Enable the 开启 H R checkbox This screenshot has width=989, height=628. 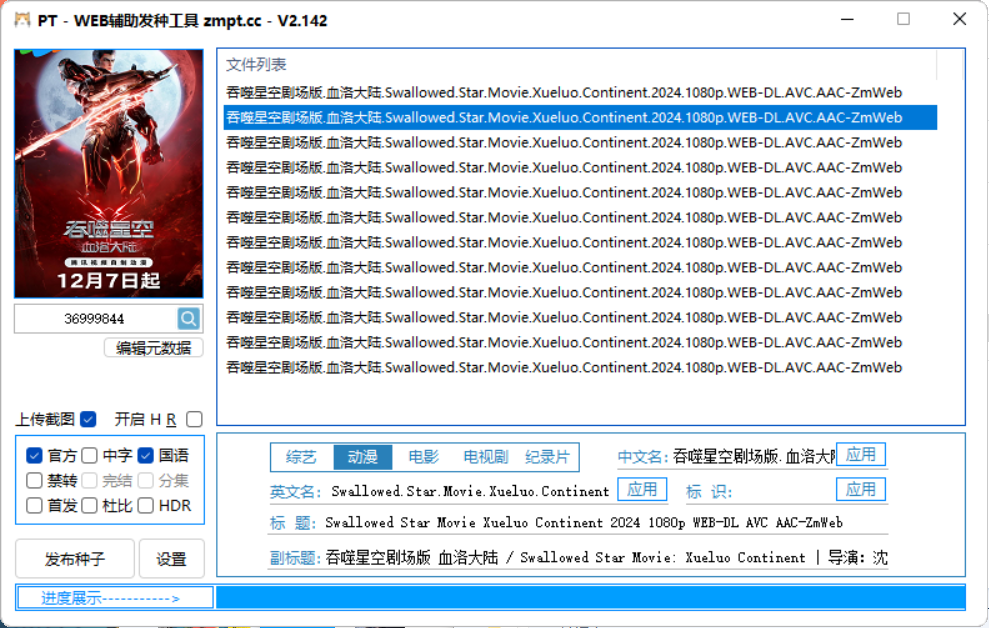pos(194,419)
